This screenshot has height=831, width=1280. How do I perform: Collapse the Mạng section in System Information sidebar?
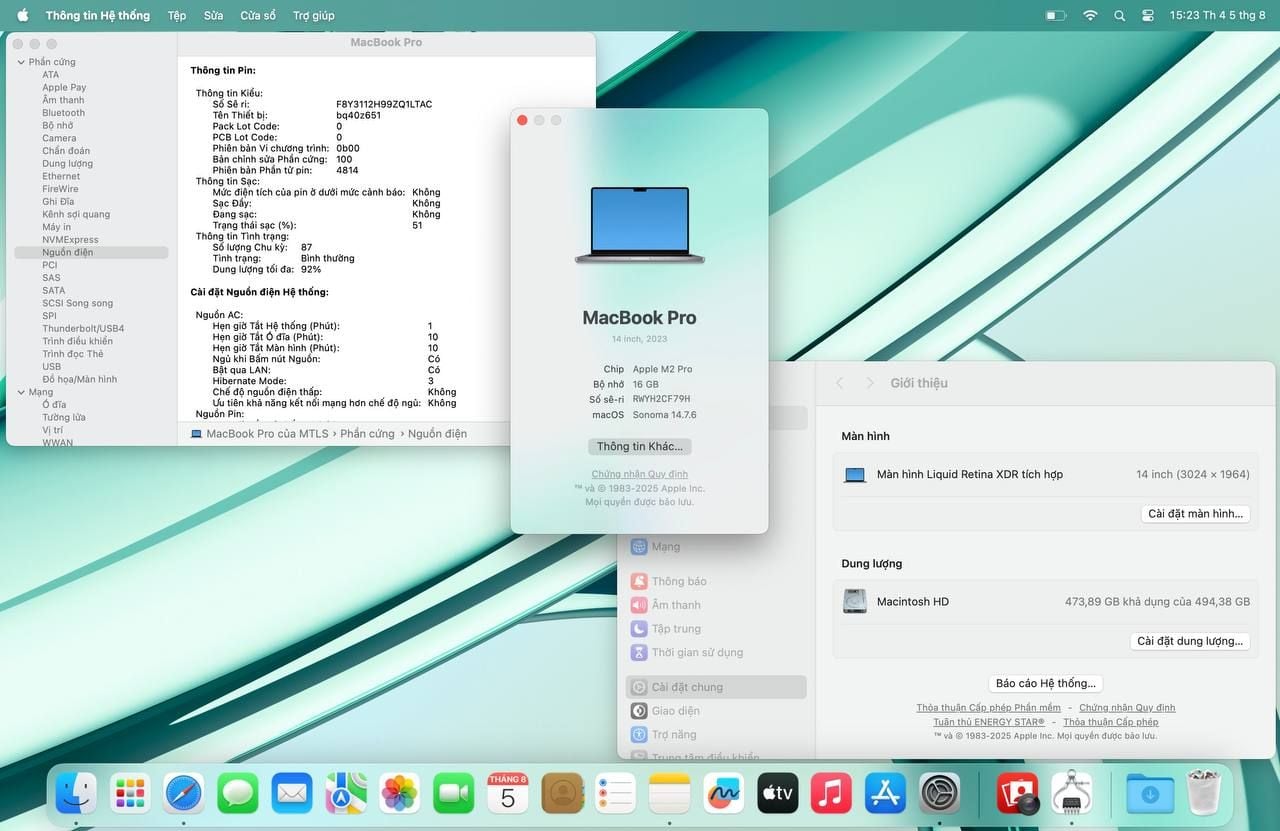point(20,392)
